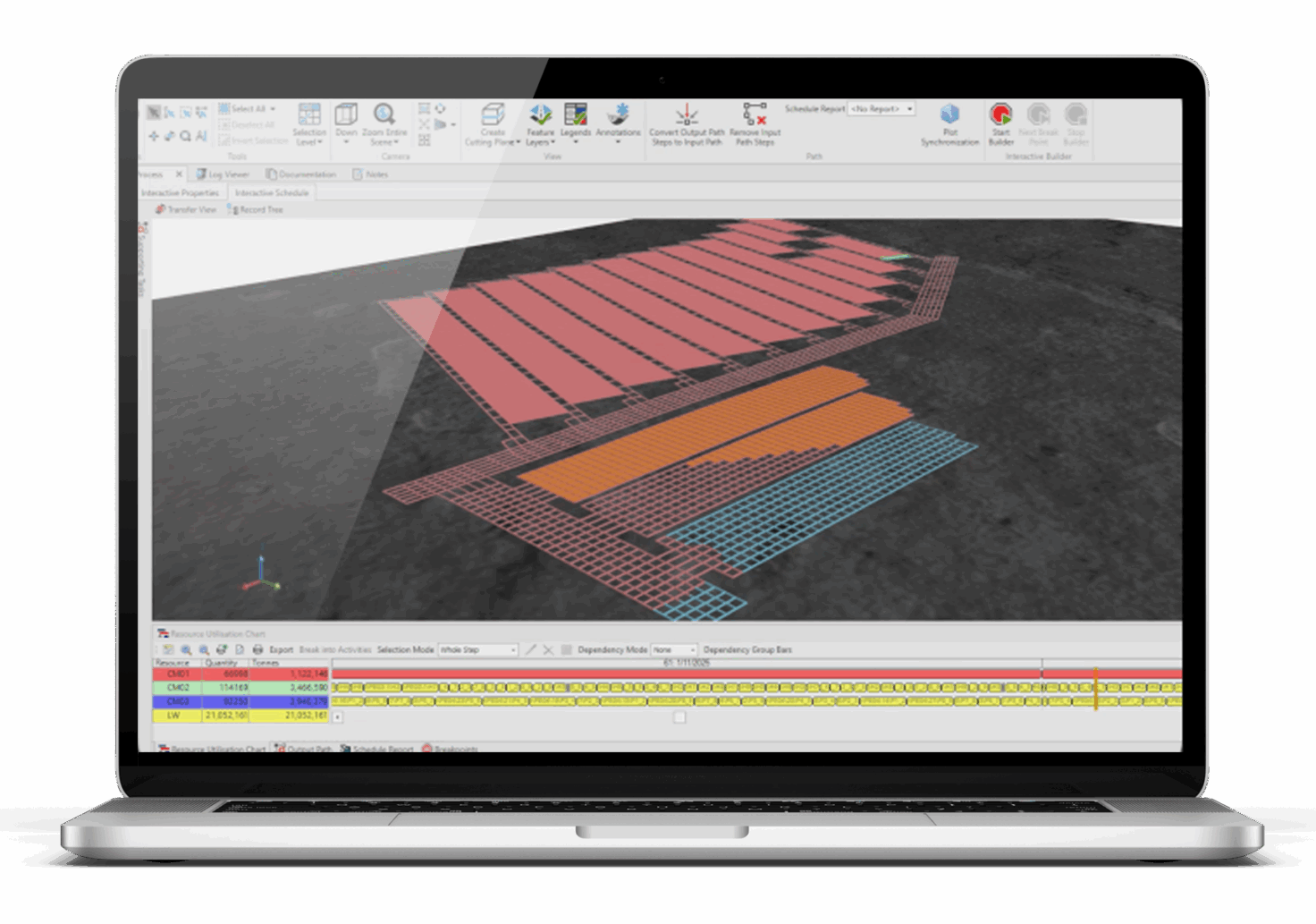Click the Invert Selection command
Image resolution: width=1316 pixels, height=924 pixels.
[x=254, y=140]
